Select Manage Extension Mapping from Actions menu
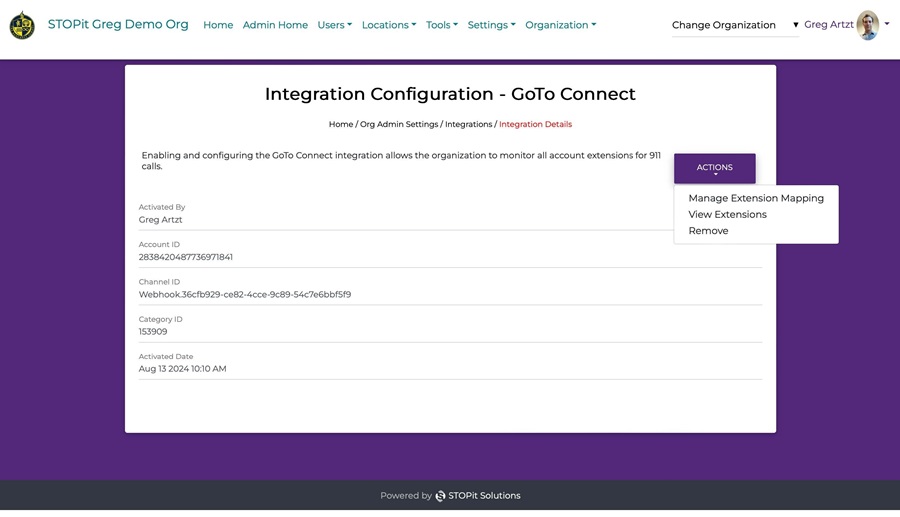This screenshot has width=900, height=517. (755, 198)
